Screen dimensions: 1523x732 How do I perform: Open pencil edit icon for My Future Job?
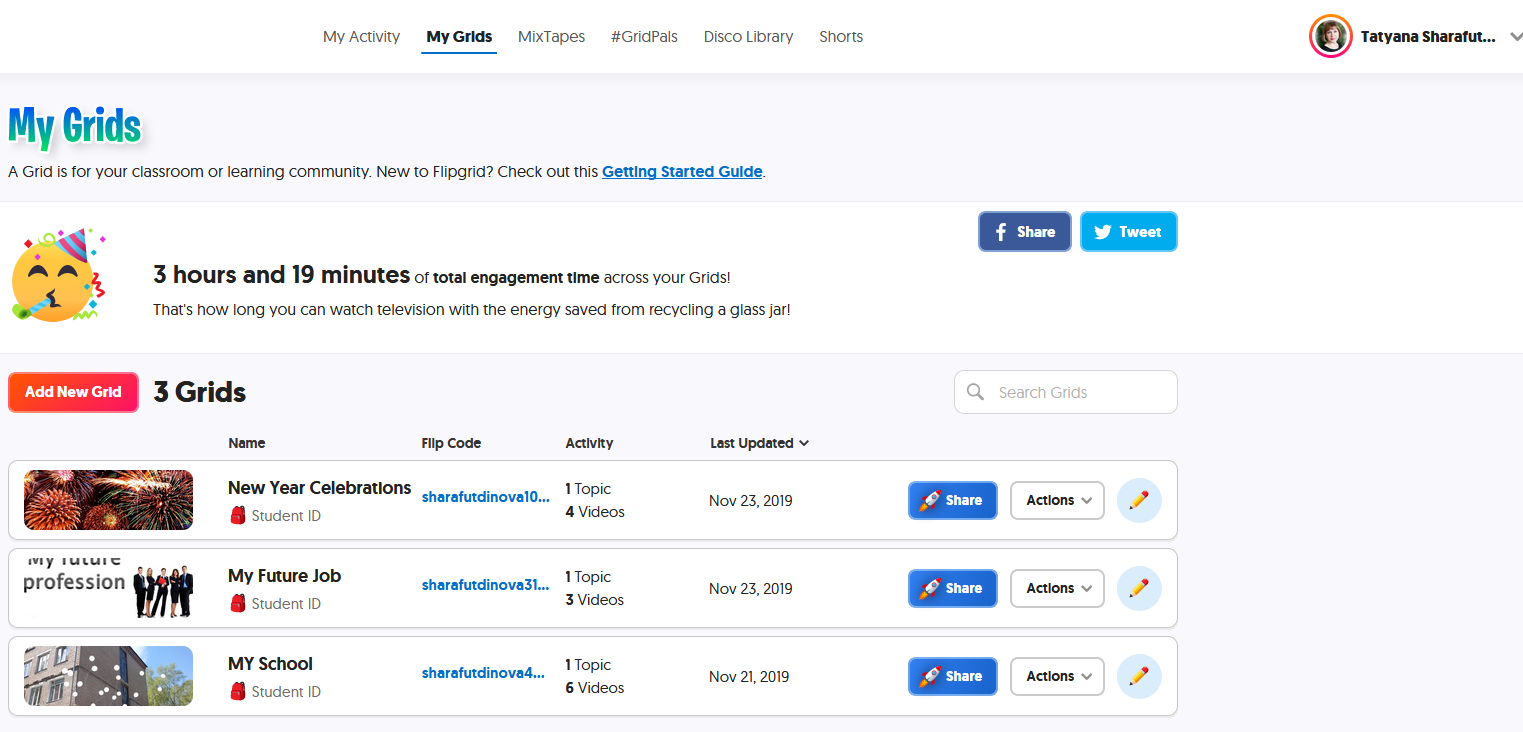pos(1139,588)
